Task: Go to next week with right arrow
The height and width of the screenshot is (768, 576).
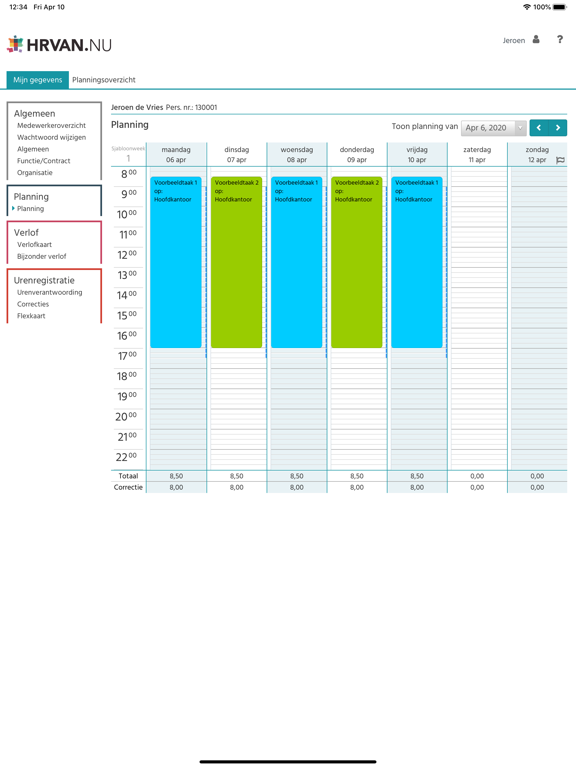Action: click(558, 128)
